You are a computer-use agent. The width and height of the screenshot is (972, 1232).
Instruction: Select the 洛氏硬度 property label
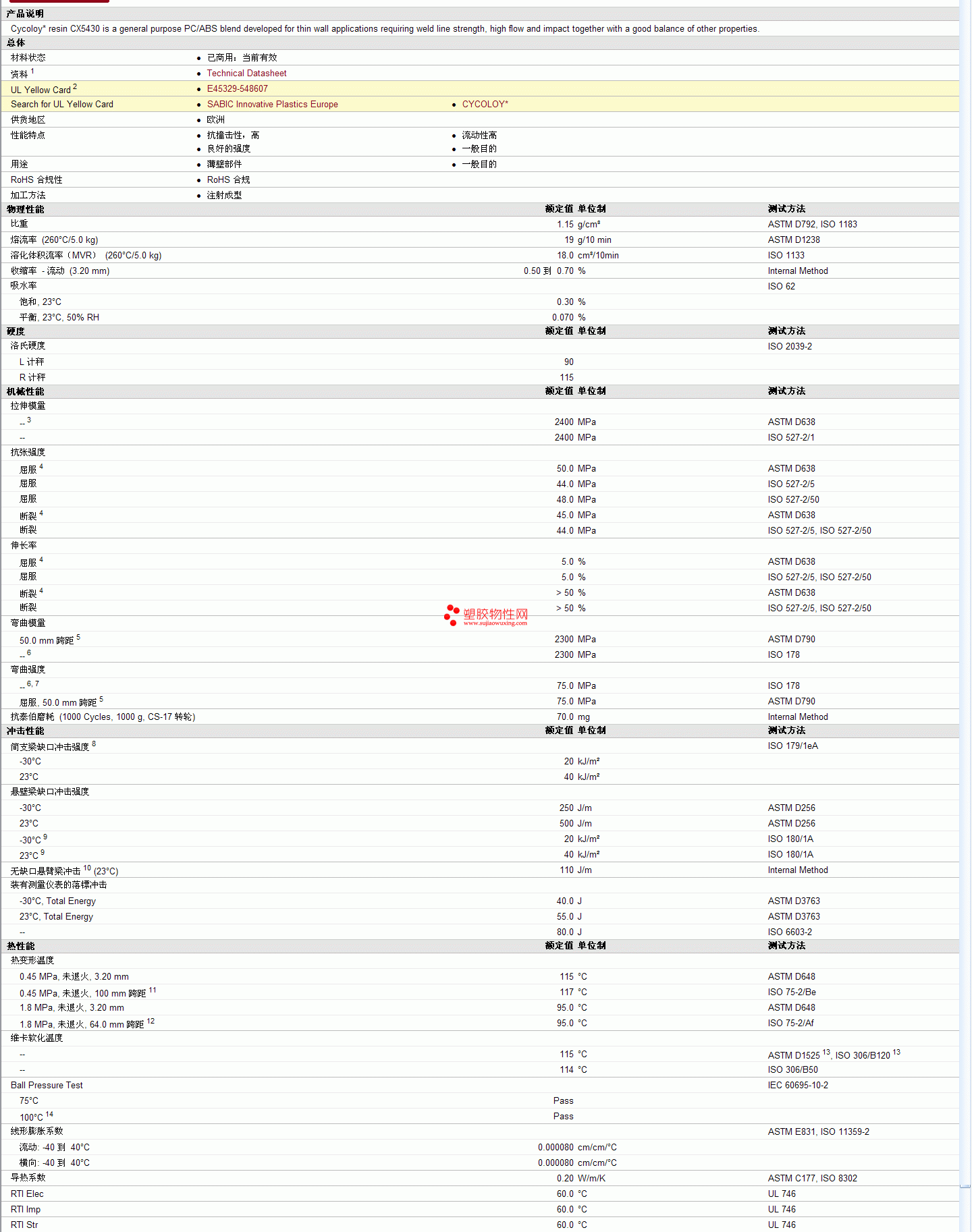point(28,346)
